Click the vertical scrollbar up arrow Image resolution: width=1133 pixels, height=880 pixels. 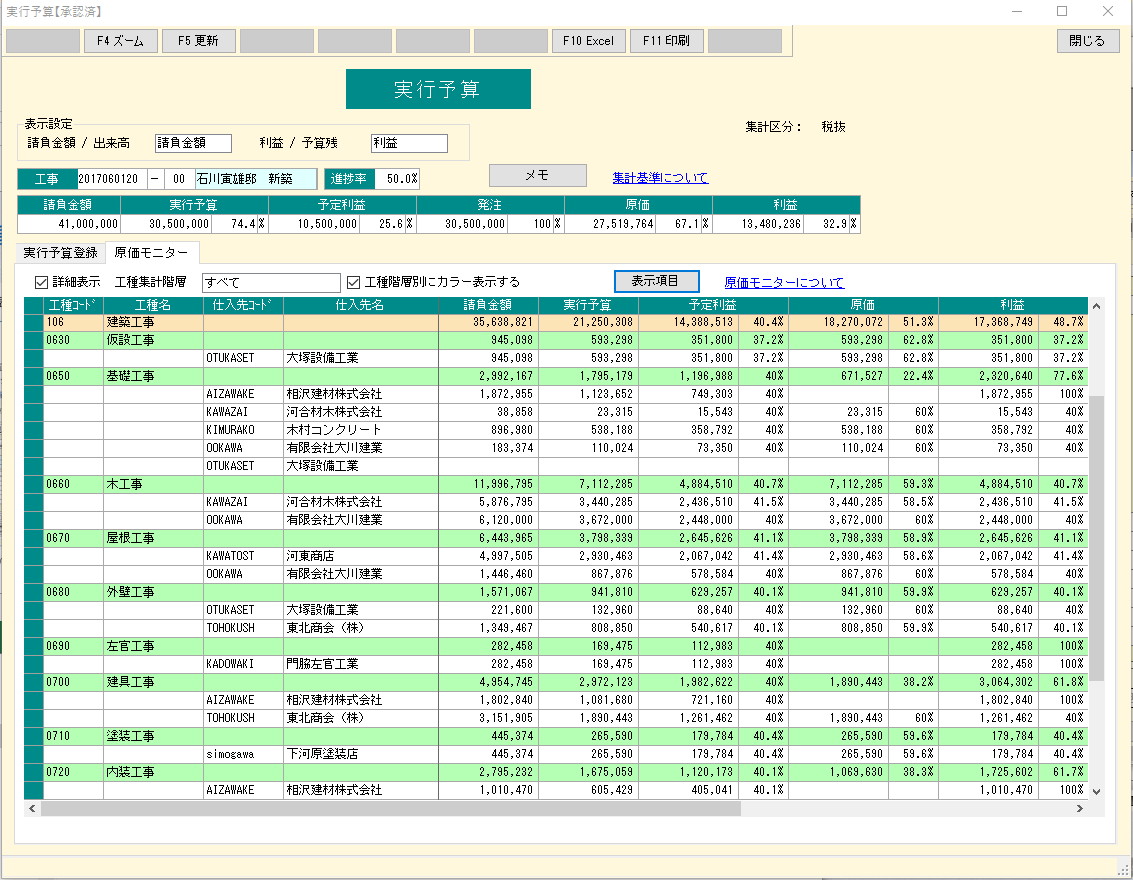point(1096,306)
